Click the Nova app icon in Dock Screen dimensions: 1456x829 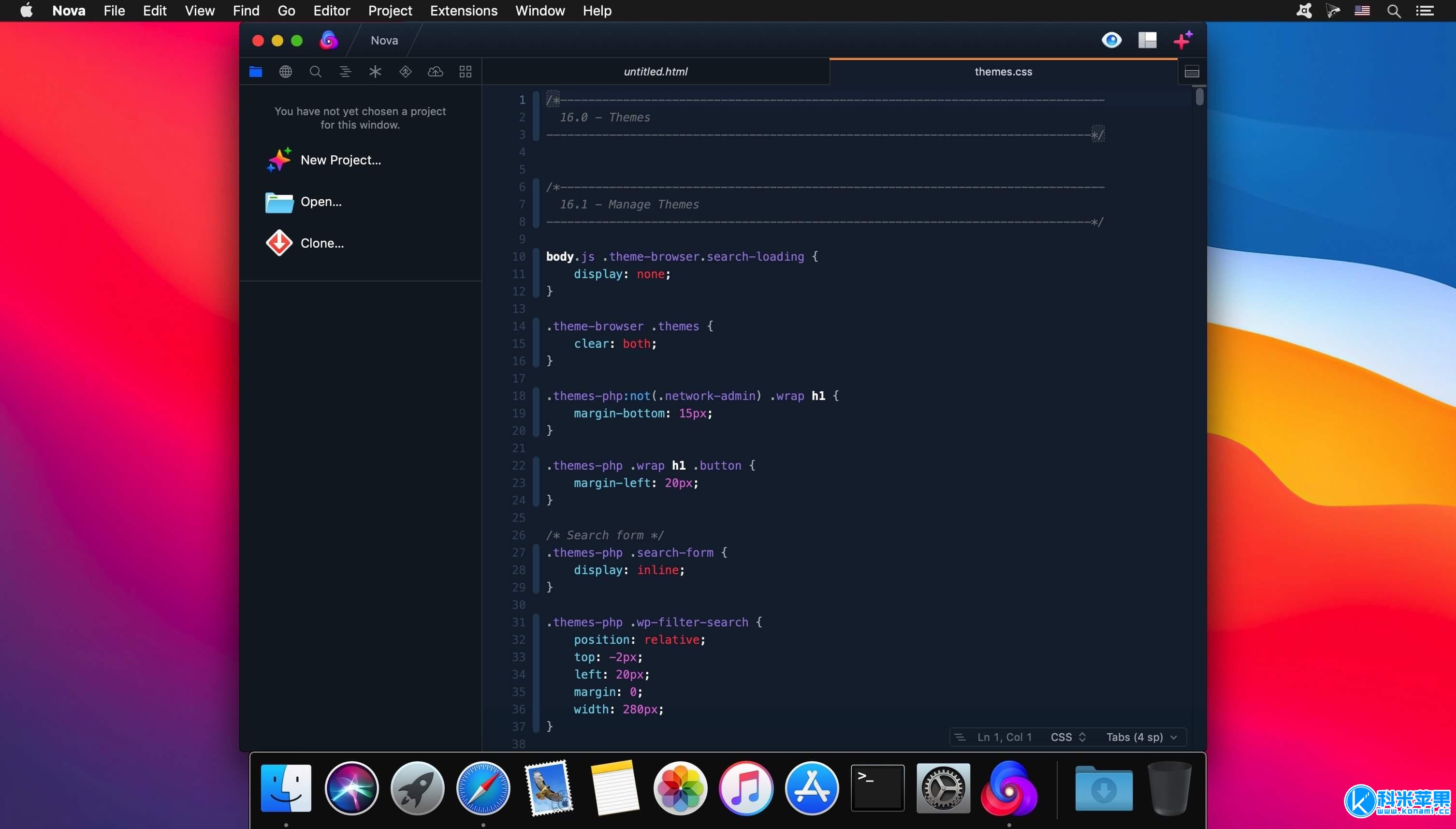(x=1009, y=788)
